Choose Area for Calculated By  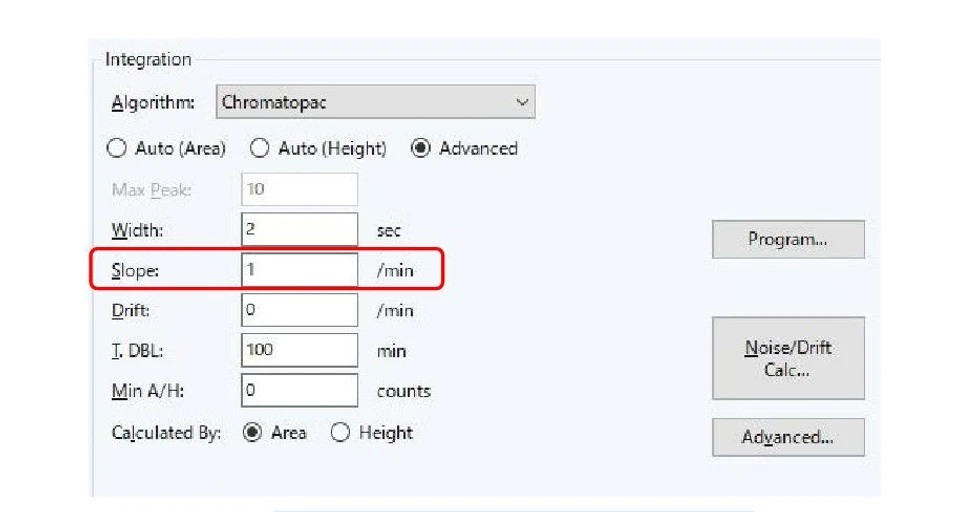[x=253, y=433]
